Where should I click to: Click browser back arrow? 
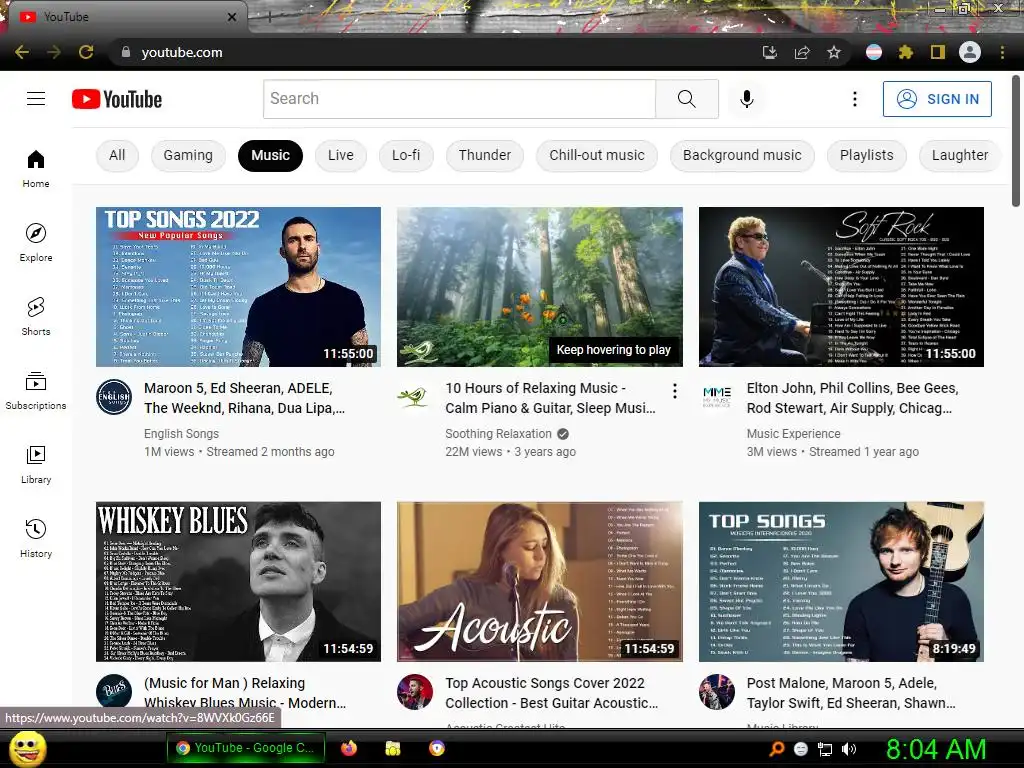pos(22,52)
